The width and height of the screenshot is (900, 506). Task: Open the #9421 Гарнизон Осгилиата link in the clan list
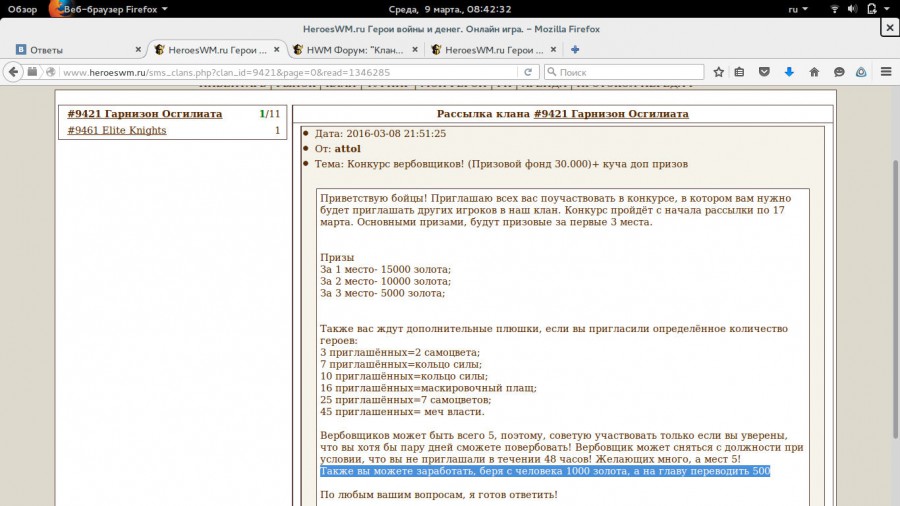(x=145, y=114)
